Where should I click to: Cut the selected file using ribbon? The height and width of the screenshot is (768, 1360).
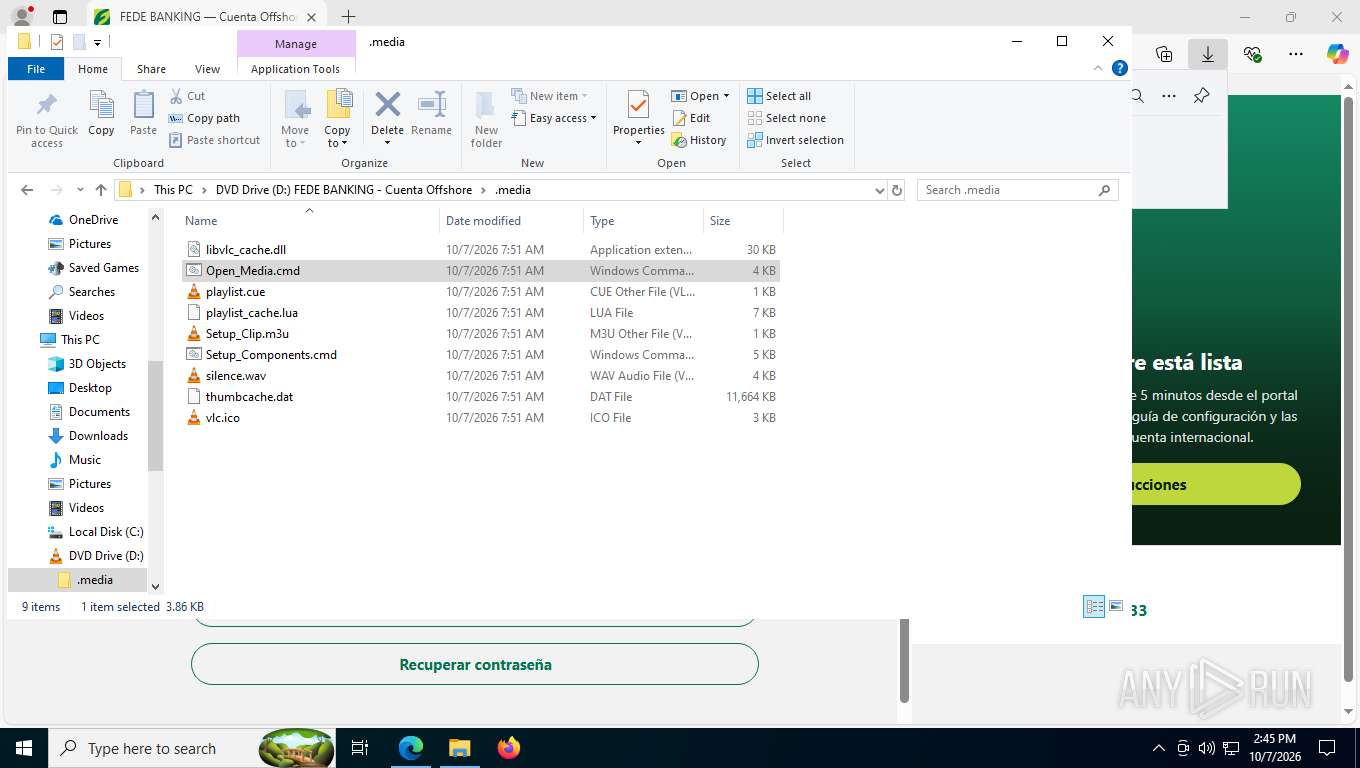pyautogui.click(x=187, y=96)
